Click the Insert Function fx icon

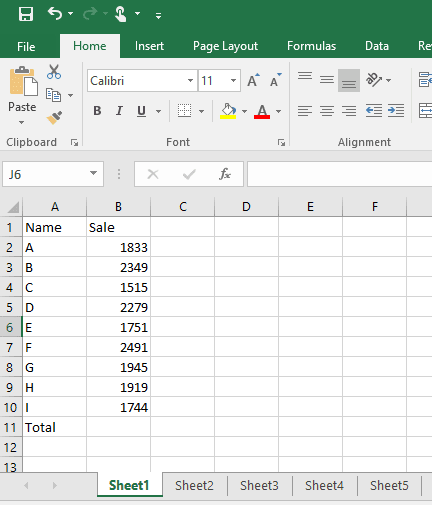225,174
